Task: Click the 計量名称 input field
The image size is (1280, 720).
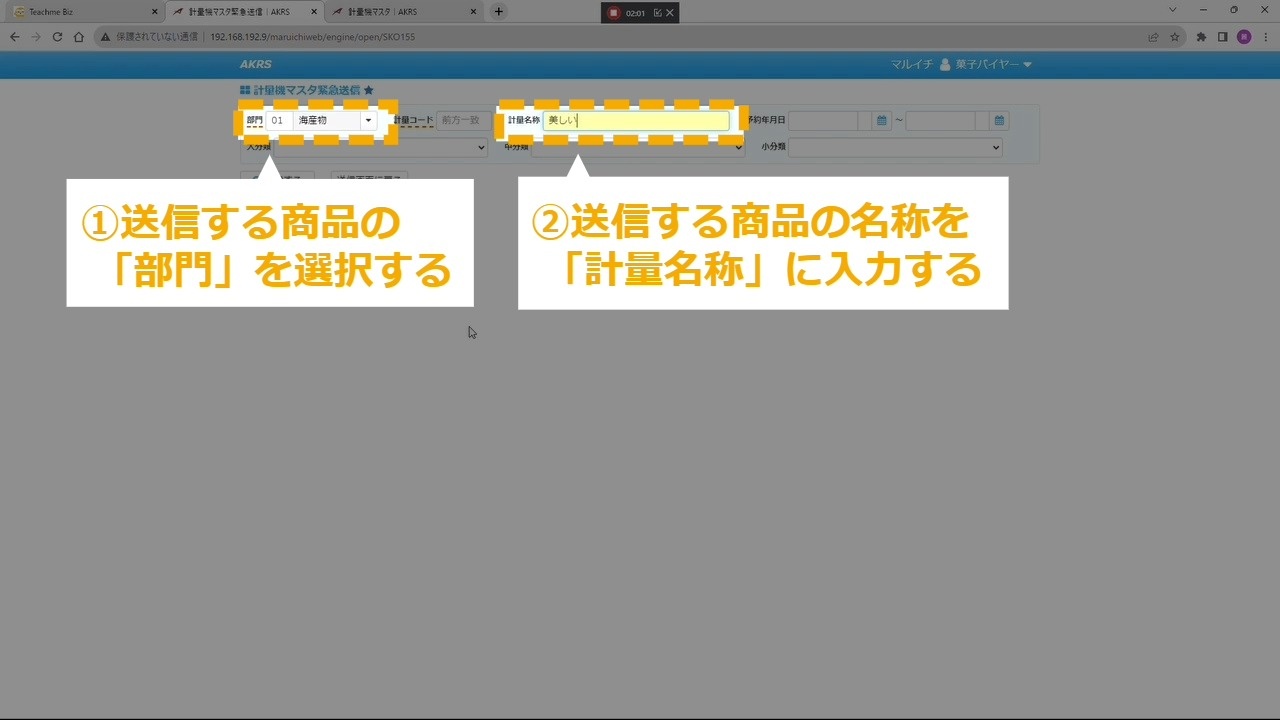Action: coord(636,121)
